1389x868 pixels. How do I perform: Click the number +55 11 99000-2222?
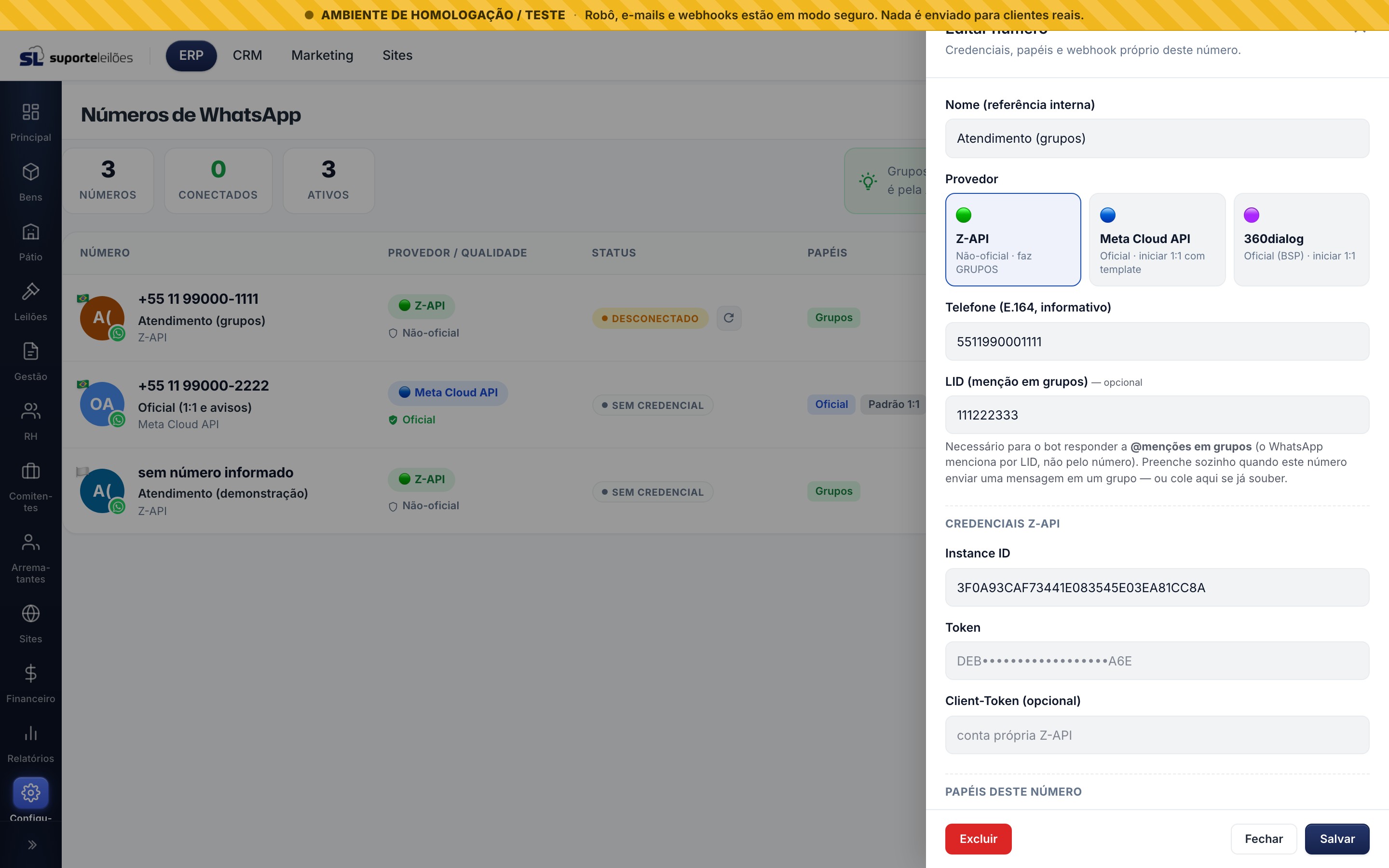coord(203,386)
